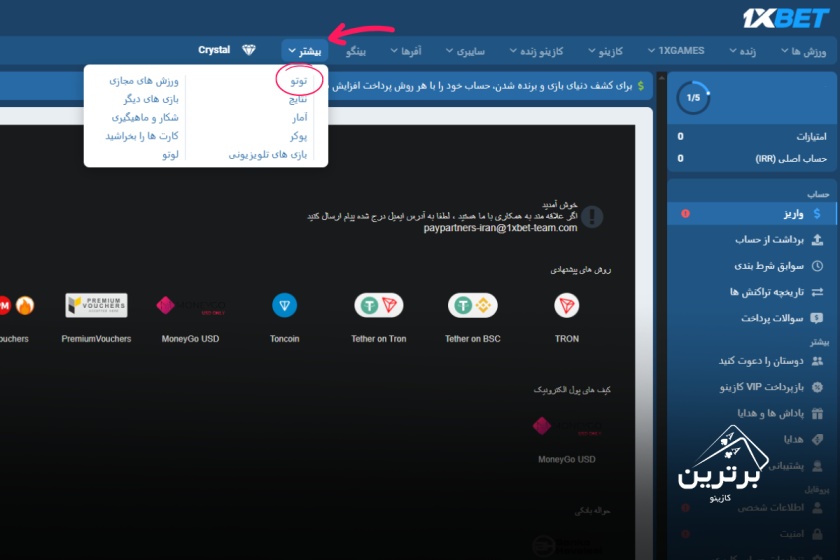Screen dimensions: 840x560
Task: Click the tag icon for هدایا
Action: [817, 439]
